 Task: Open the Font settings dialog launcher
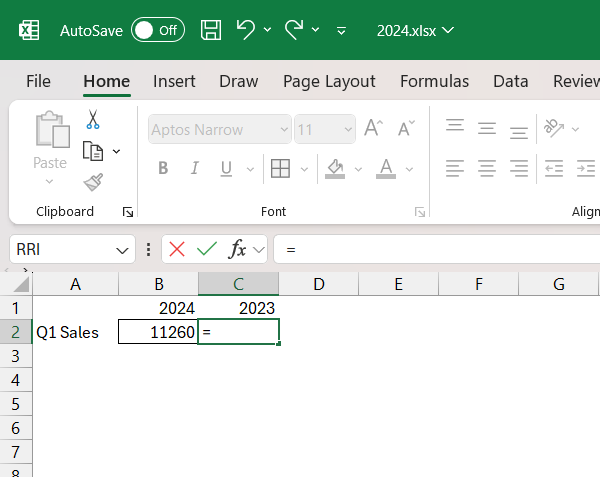pos(420,212)
